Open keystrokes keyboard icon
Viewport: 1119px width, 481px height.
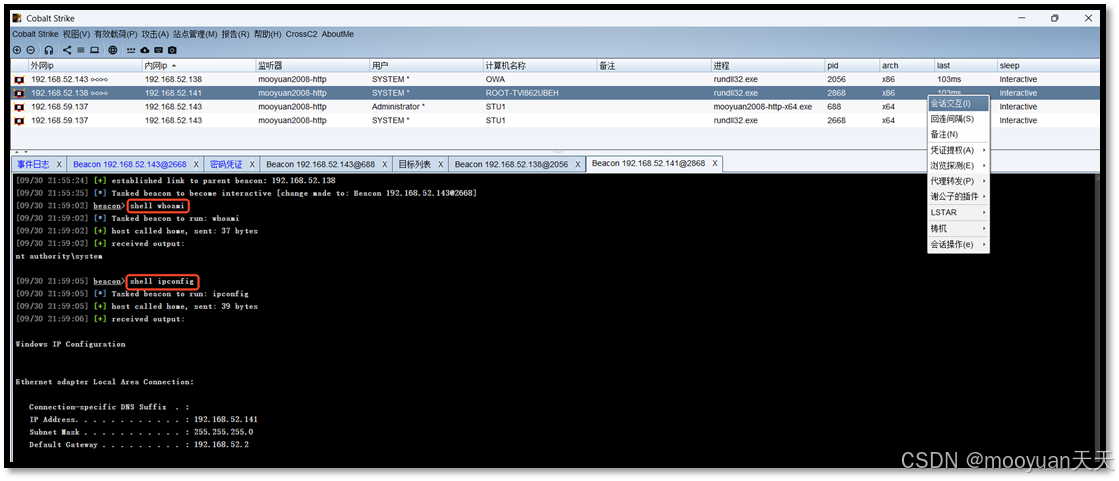tap(158, 50)
